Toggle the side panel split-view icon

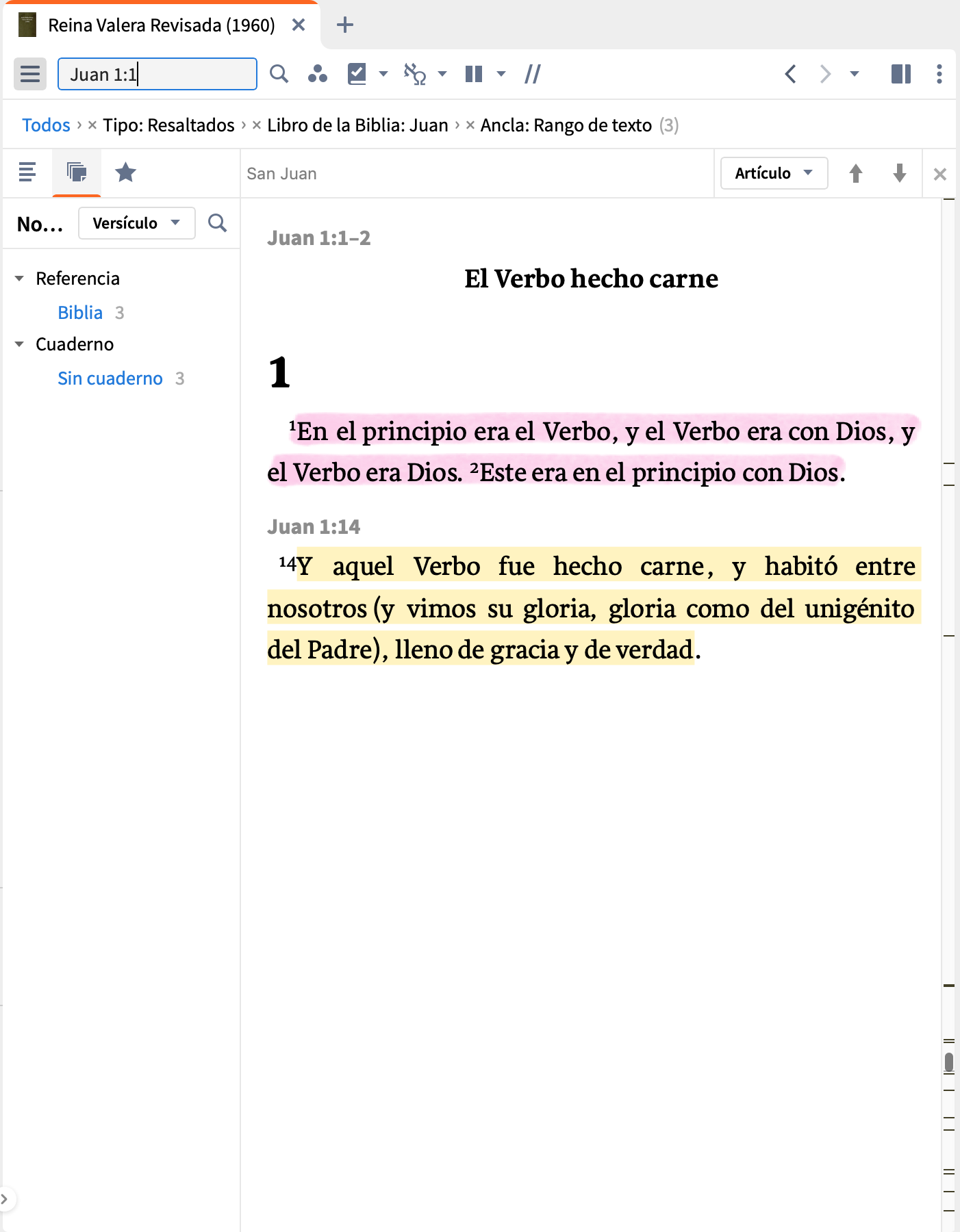[901, 74]
